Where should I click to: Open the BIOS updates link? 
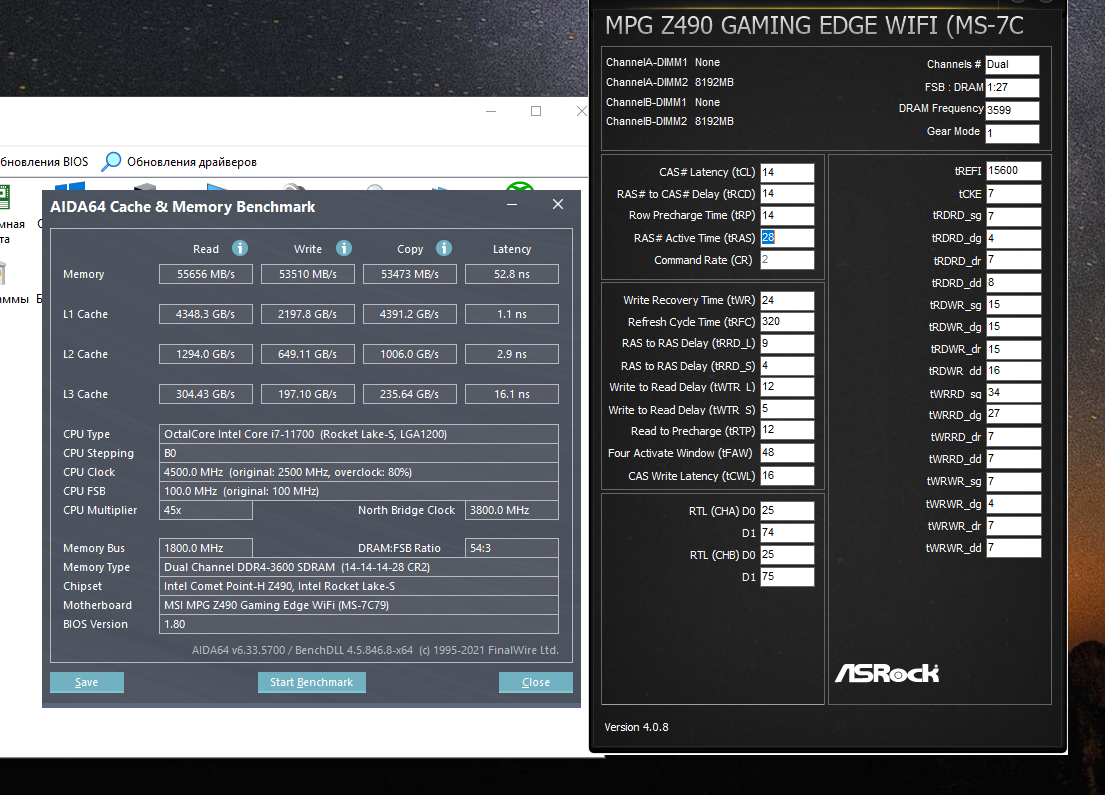click(44, 162)
